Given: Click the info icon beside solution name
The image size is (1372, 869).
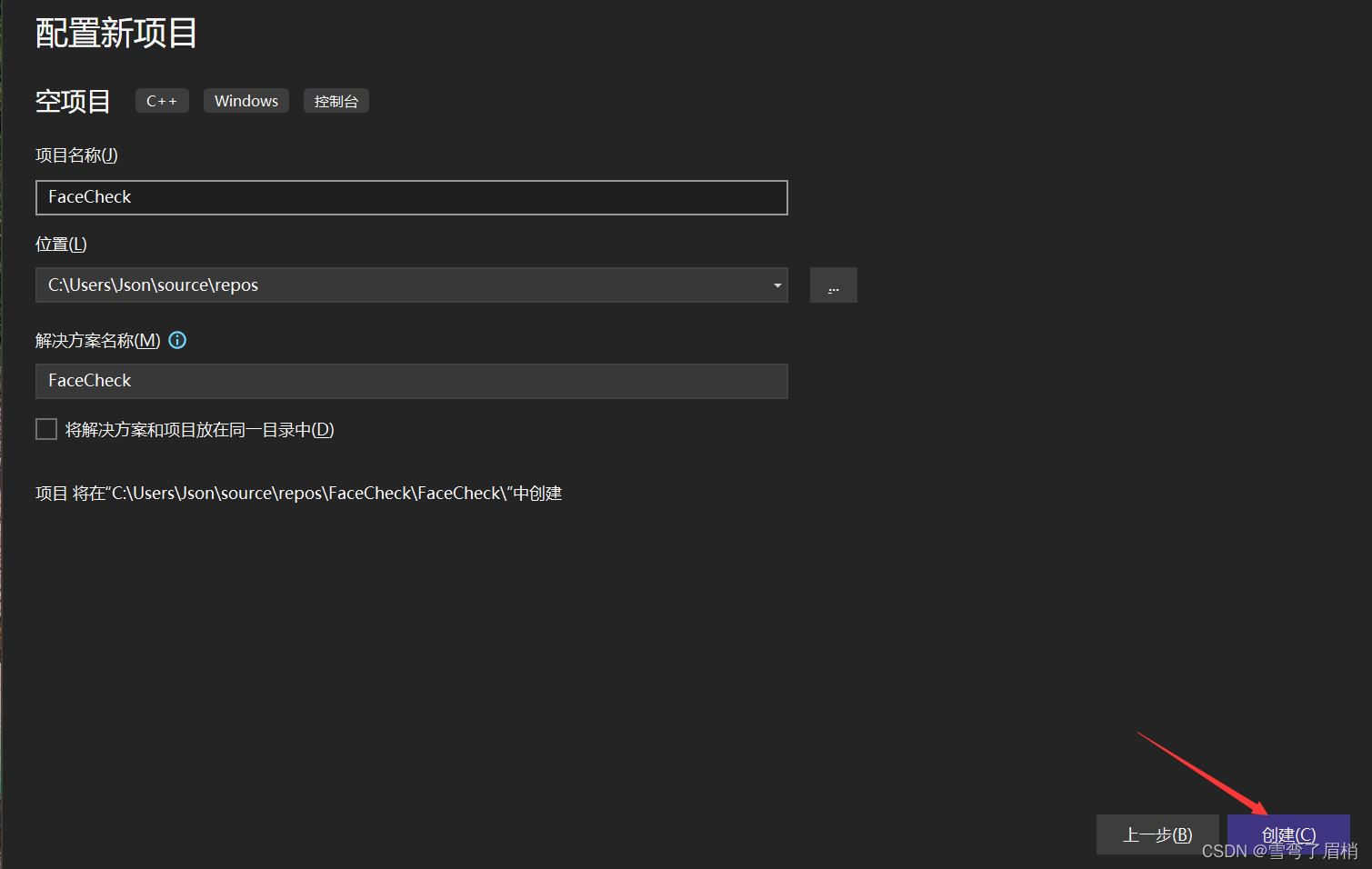Looking at the screenshot, I should (x=178, y=340).
